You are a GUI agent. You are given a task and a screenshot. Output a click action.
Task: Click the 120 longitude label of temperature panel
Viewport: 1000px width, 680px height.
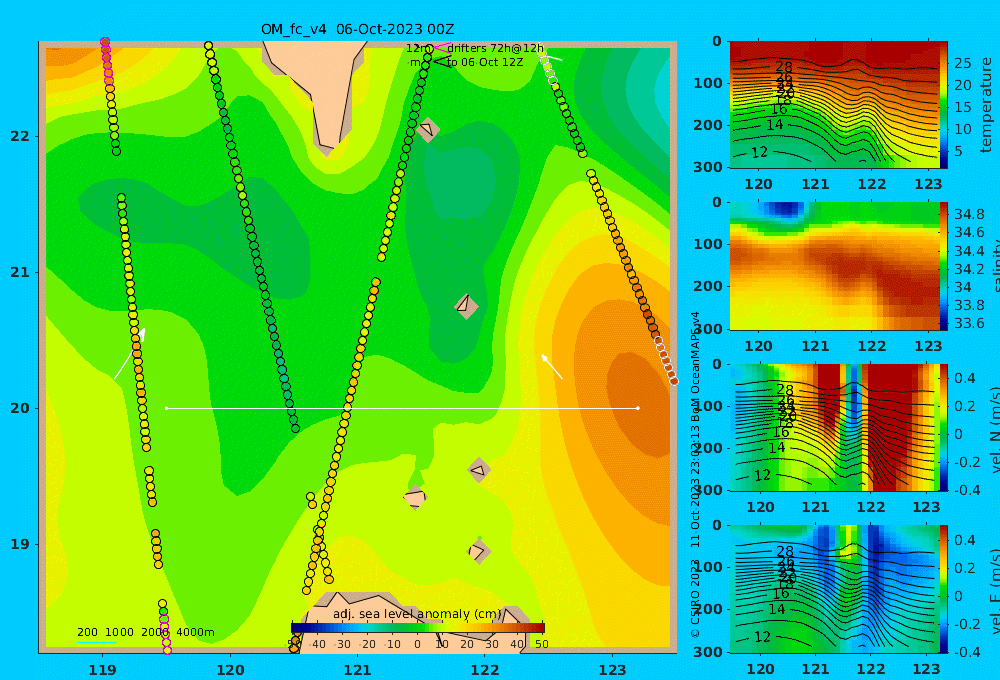click(758, 184)
